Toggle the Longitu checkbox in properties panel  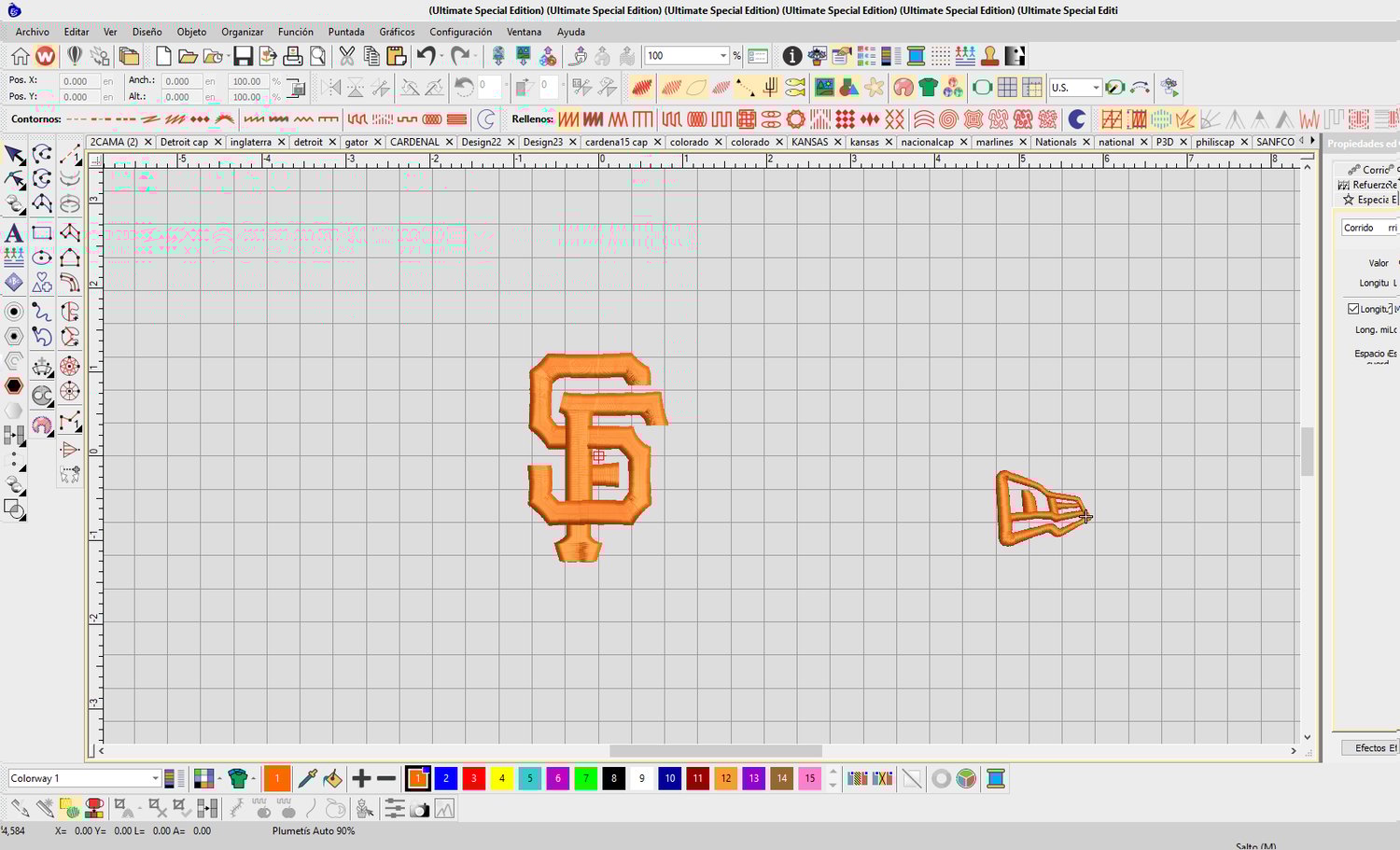(x=1353, y=309)
